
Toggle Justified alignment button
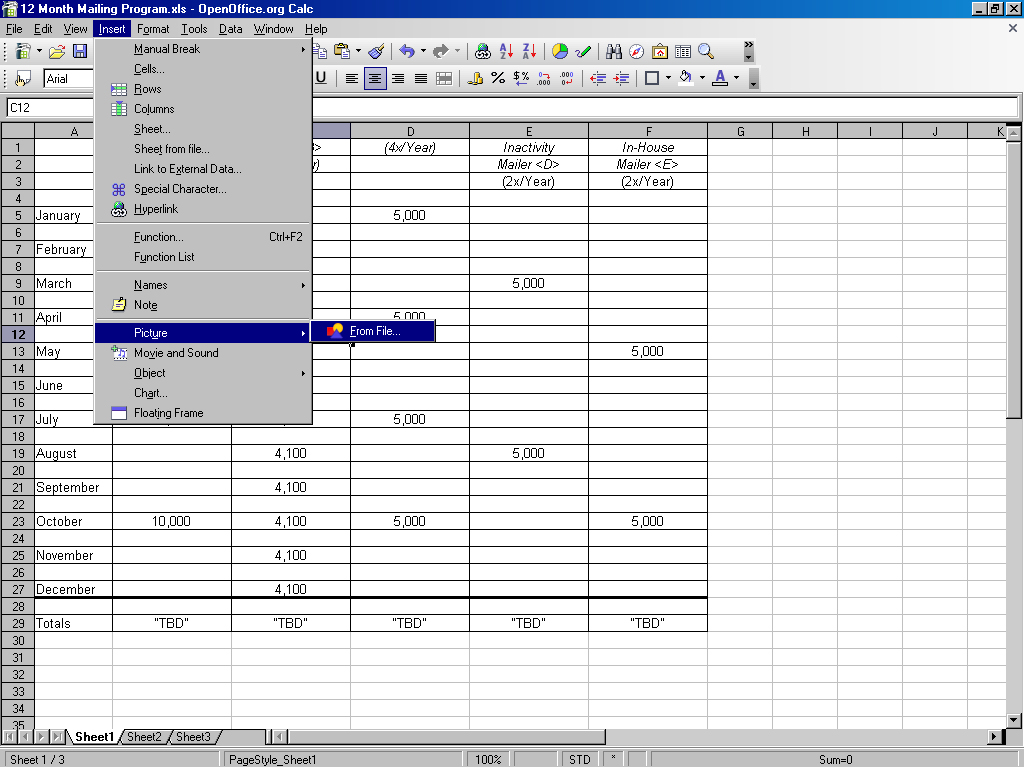421,78
